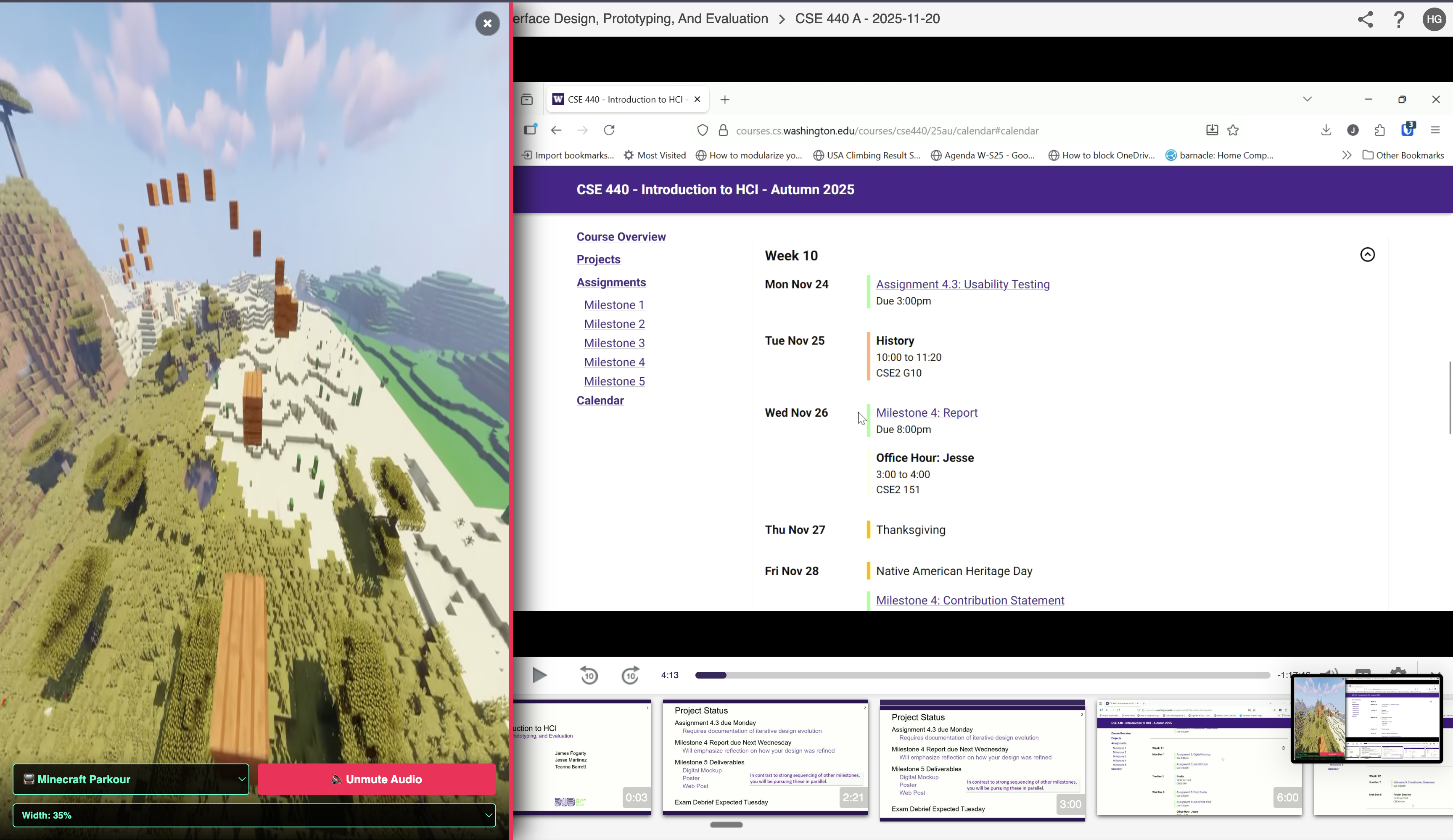Click the Milestone 4: Report link

point(927,413)
